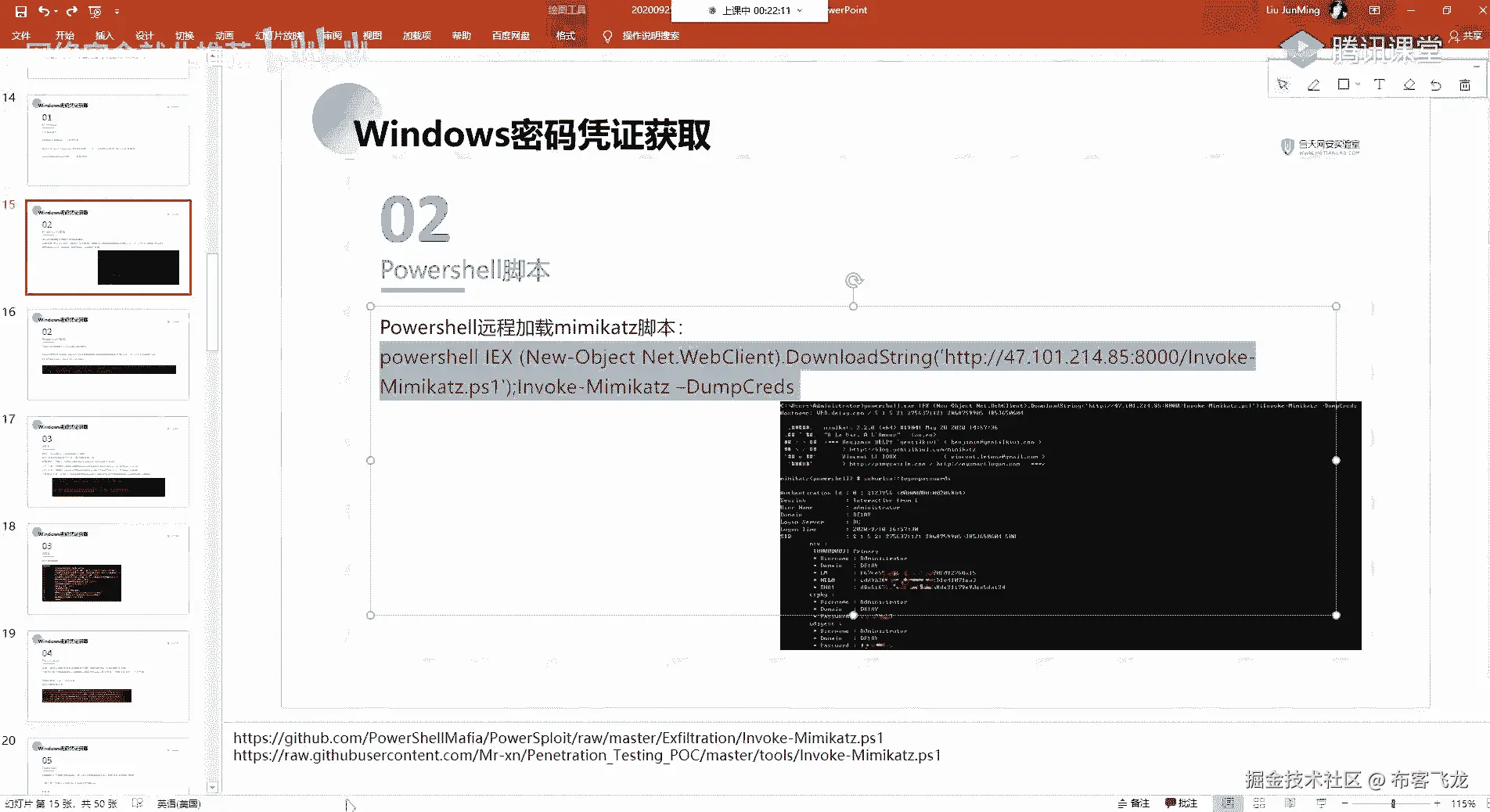Click the Liu JunMing account avatar
The width and height of the screenshot is (1490, 812).
coord(1339,10)
